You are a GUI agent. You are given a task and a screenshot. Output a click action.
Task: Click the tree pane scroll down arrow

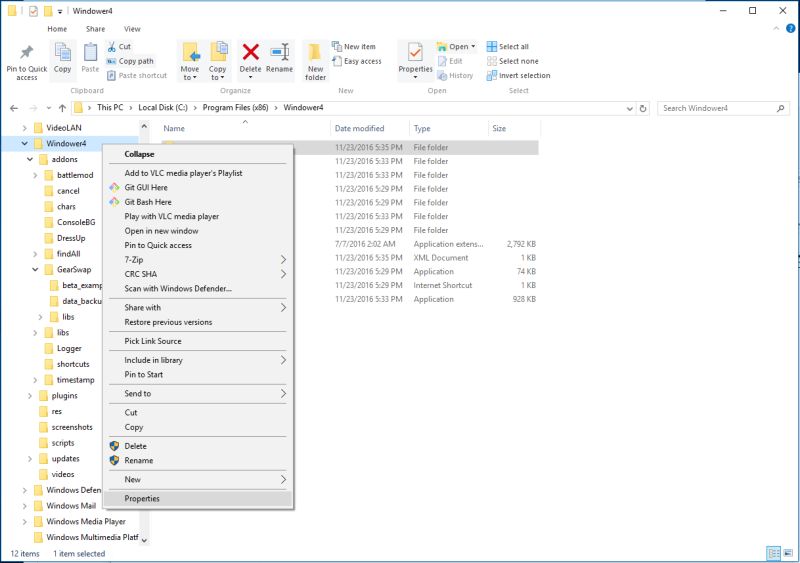[x=144, y=540]
